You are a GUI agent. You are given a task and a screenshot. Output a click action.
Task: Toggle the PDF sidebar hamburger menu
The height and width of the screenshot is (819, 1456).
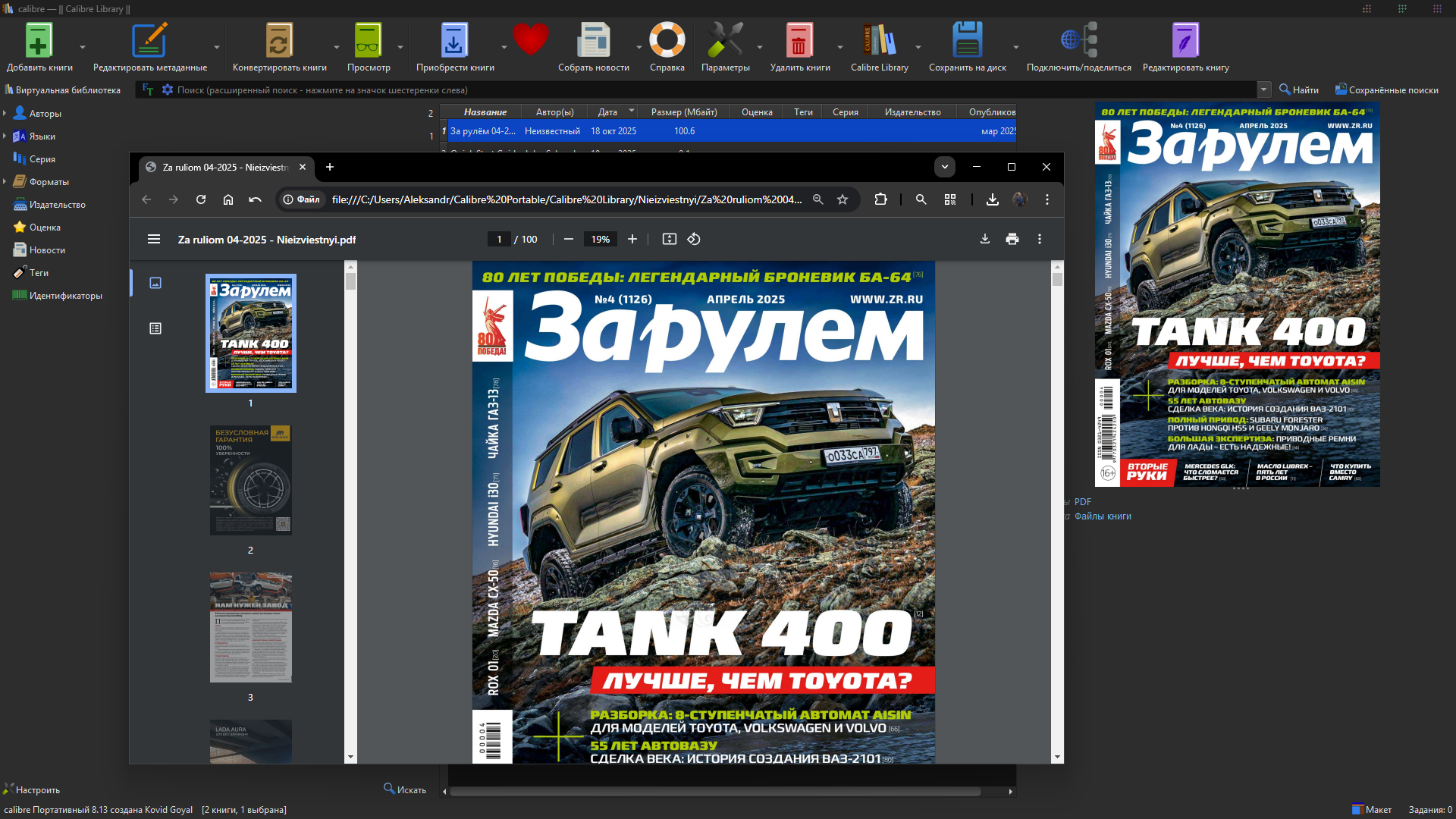click(x=154, y=240)
